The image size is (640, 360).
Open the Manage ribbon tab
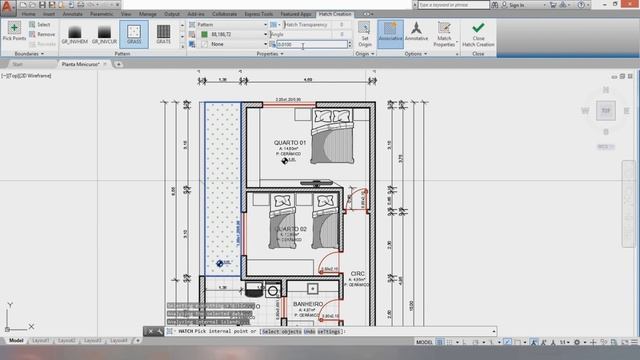pos(148,14)
